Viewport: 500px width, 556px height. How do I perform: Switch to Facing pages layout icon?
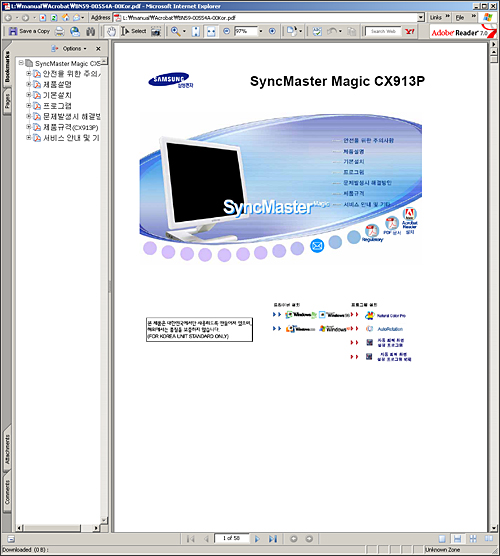tap(489, 539)
